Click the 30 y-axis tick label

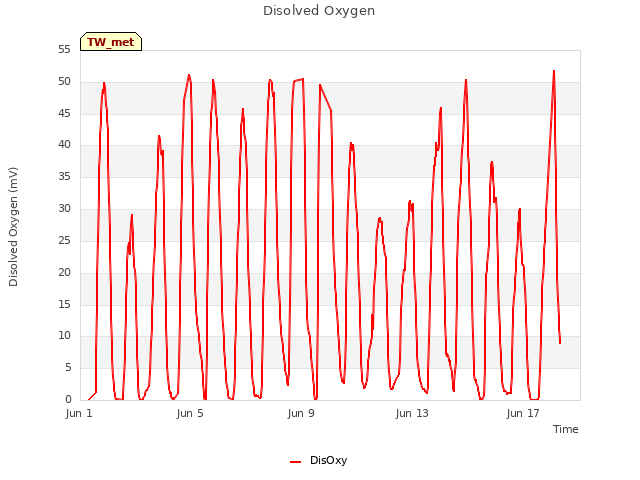coord(64,209)
